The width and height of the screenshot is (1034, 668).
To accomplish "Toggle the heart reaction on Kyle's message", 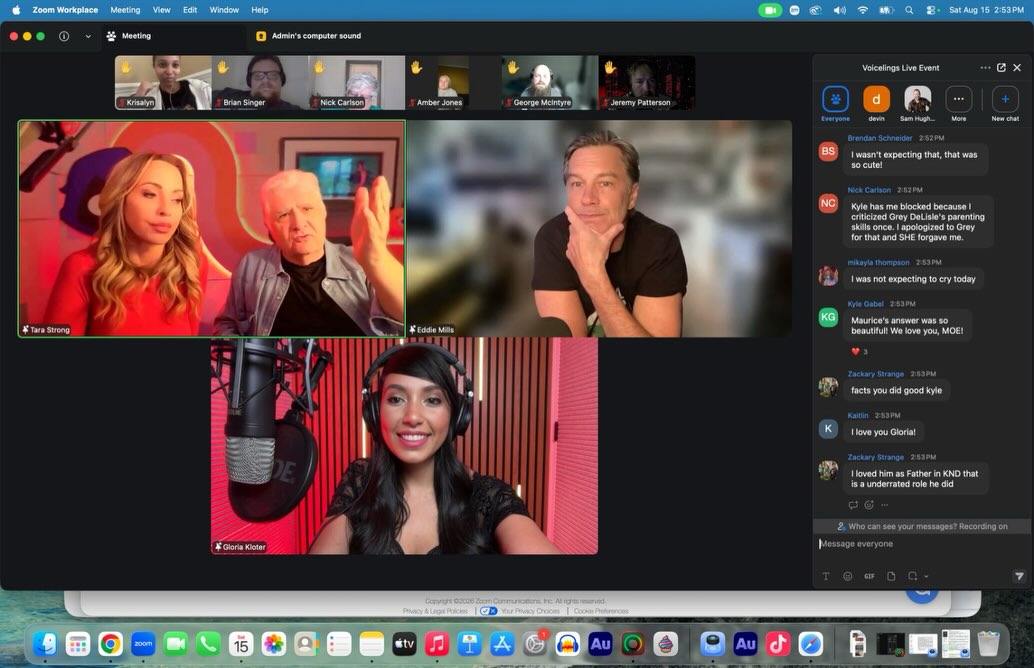I will (859, 351).
